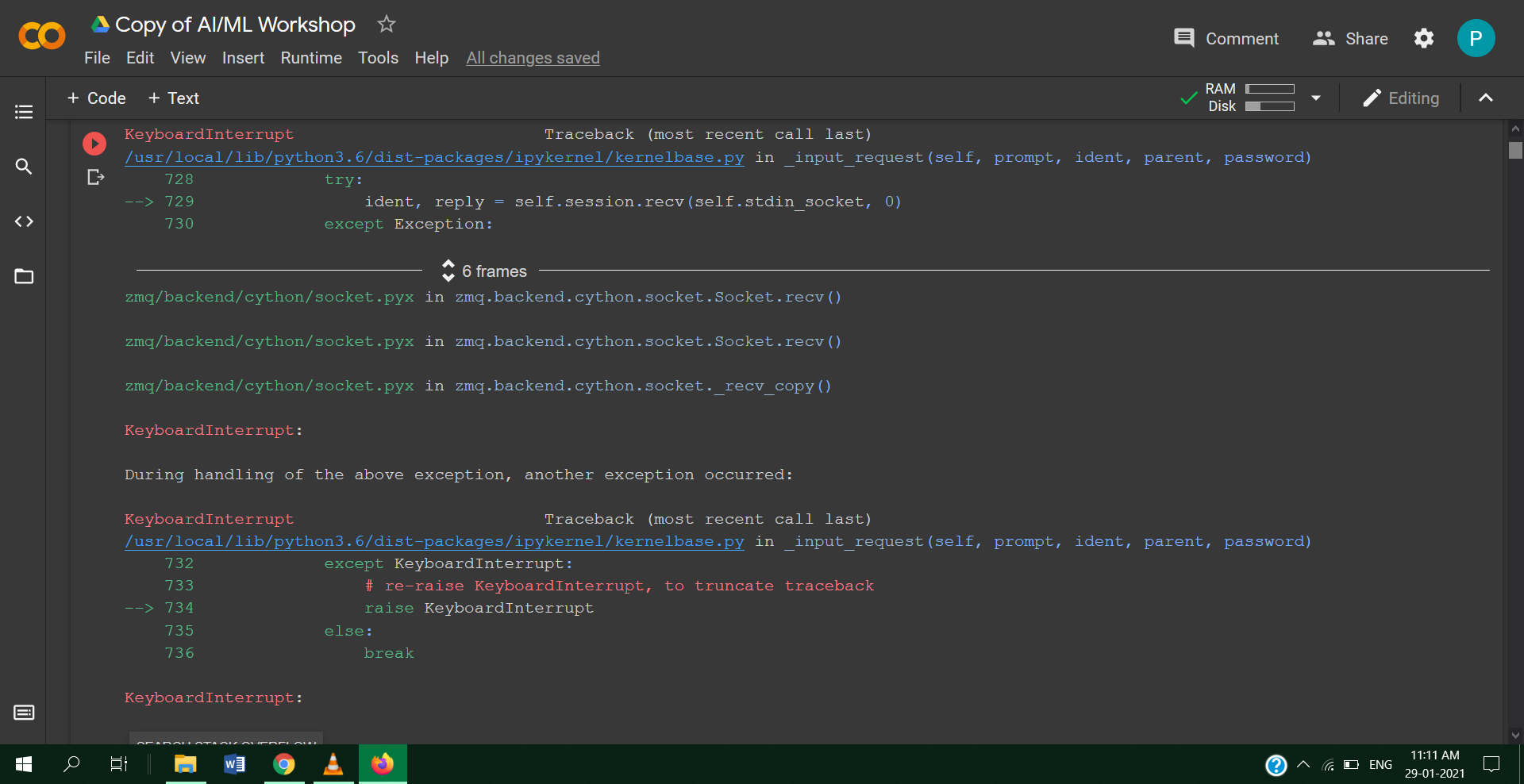Open the account avatar P
The height and width of the screenshot is (784, 1524).
[x=1476, y=38]
